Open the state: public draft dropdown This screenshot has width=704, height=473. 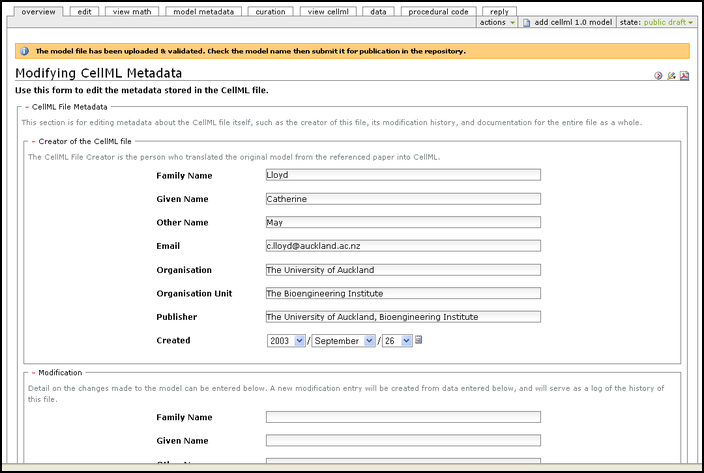tap(656, 22)
